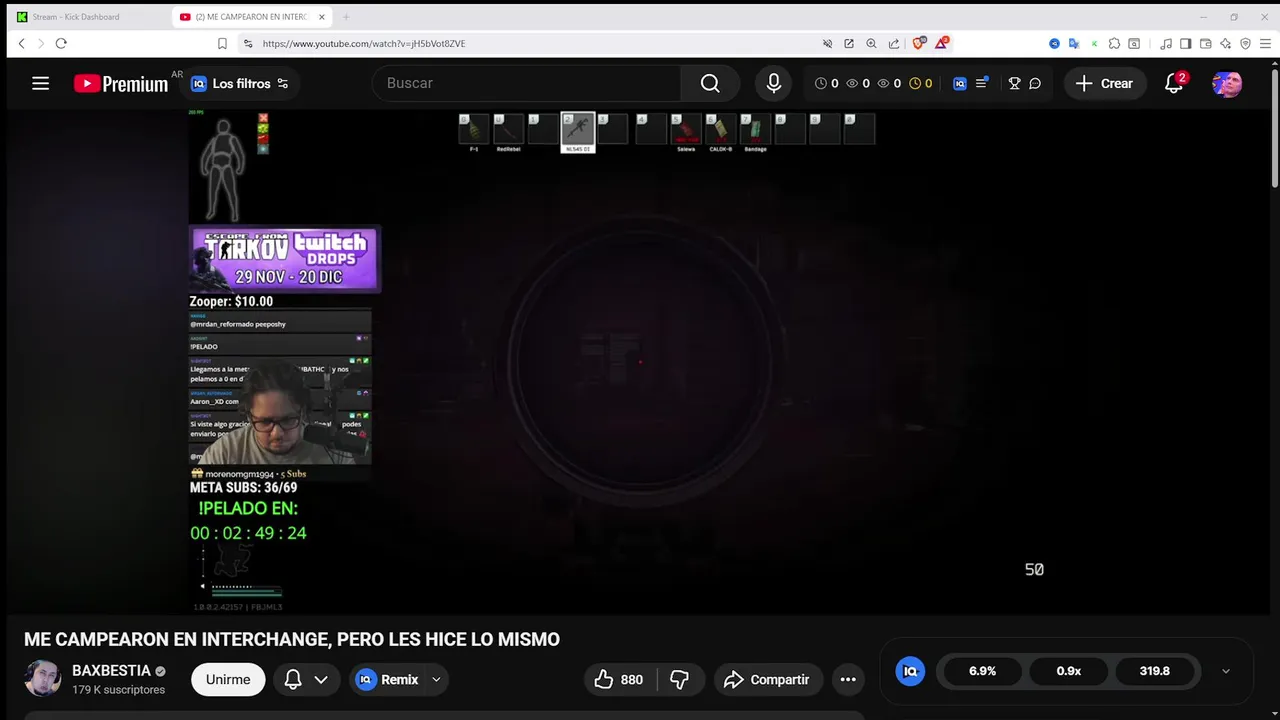Viewport: 1280px width, 720px height.
Task: Share this page from address bar
Action: [x=894, y=44]
